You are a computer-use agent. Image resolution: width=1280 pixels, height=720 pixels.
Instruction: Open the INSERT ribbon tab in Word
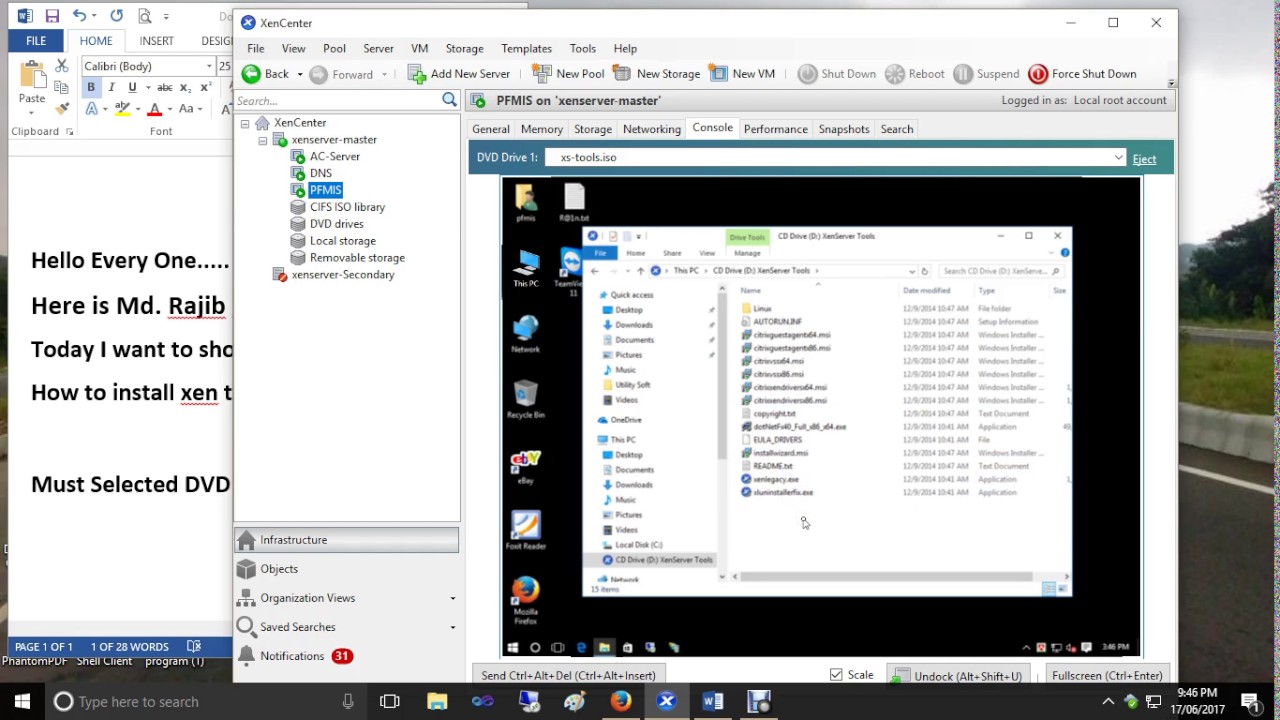point(156,41)
